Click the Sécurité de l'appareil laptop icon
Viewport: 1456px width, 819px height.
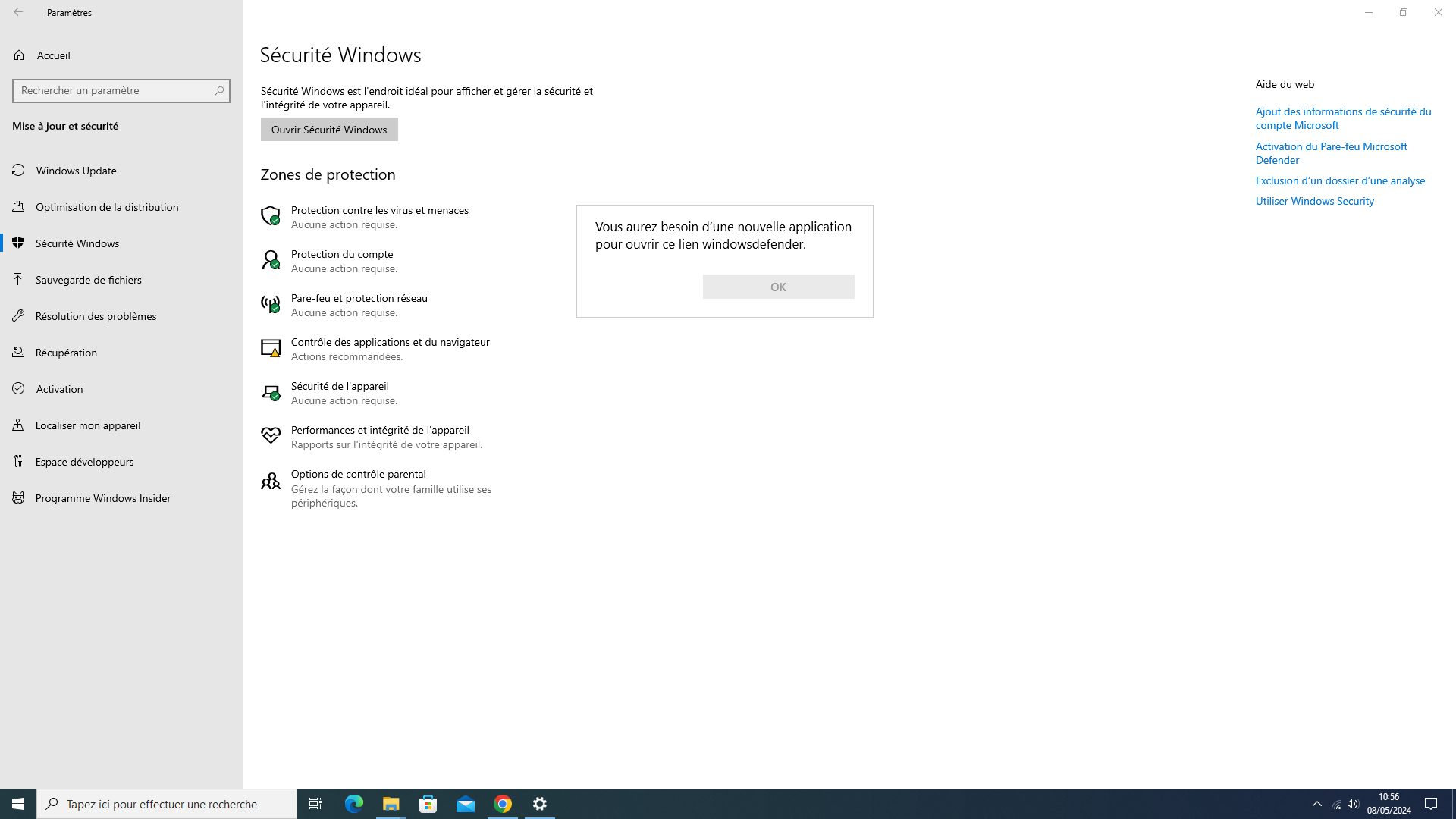coord(271,392)
